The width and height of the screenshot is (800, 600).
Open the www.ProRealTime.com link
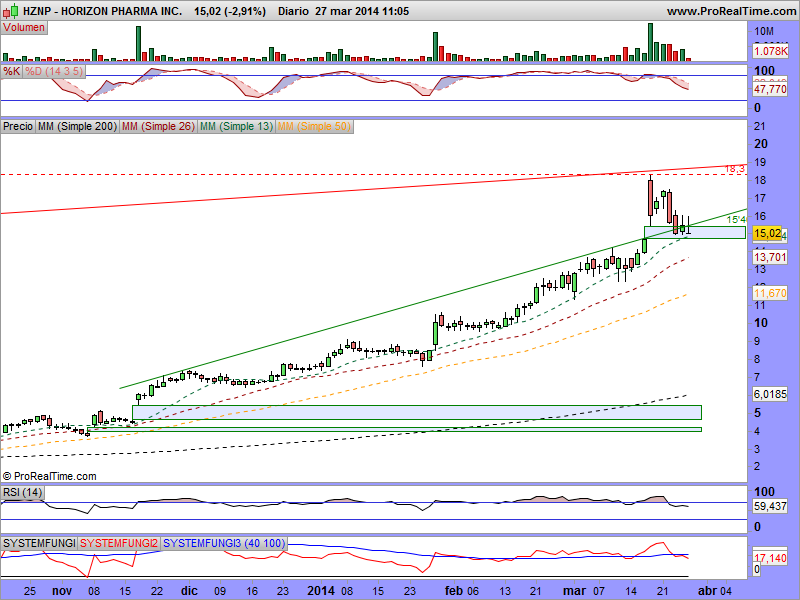click(x=733, y=11)
